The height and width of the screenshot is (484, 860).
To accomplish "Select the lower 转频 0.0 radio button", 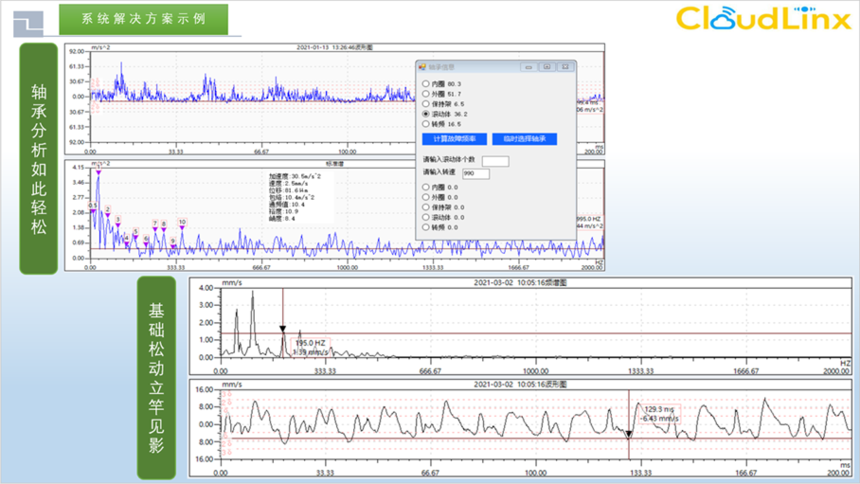I will click(x=426, y=227).
